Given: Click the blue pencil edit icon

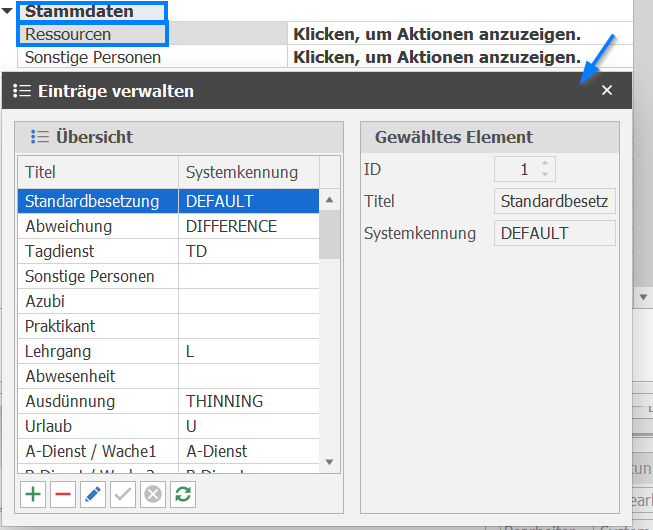Looking at the screenshot, I should pos(92,494).
